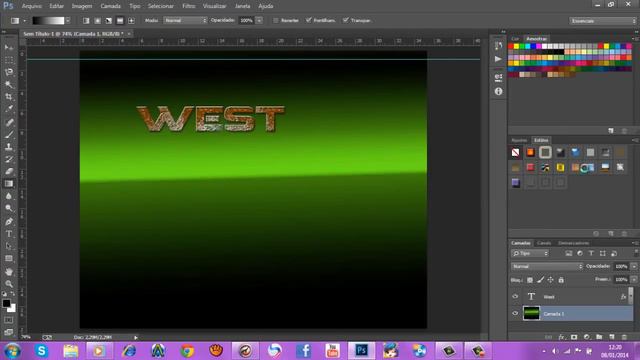Select the Pen tool
This screenshot has width=640, height=360.
[9, 222]
